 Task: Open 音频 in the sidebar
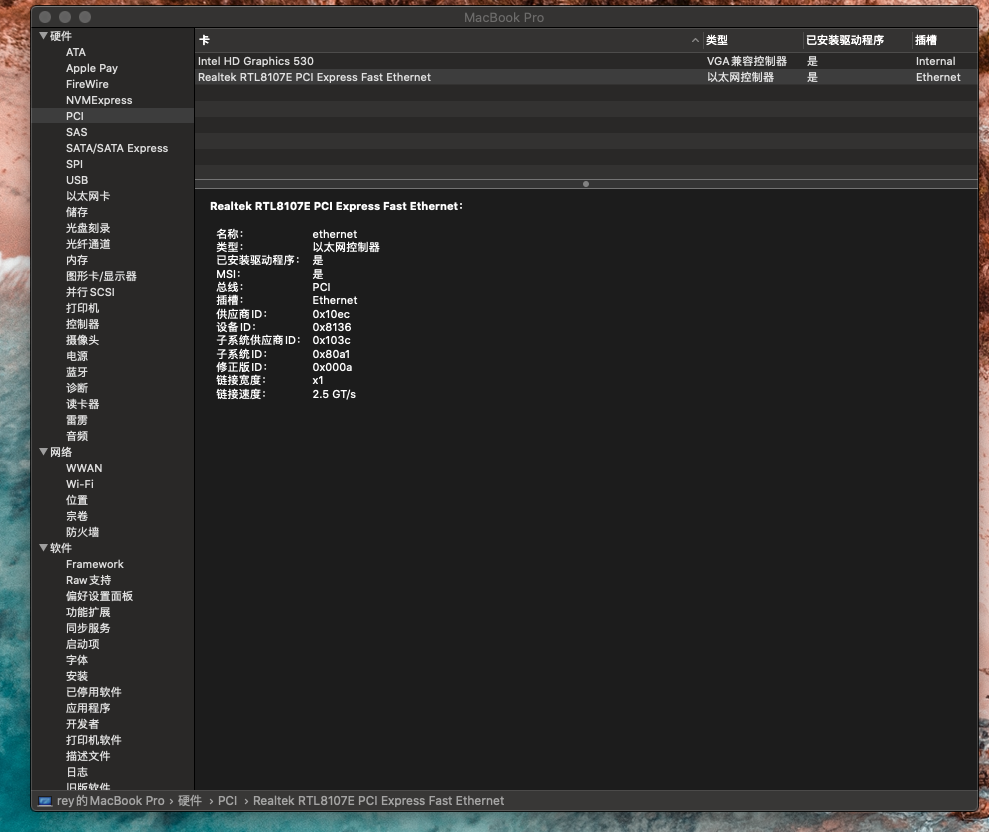click(x=76, y=436)
